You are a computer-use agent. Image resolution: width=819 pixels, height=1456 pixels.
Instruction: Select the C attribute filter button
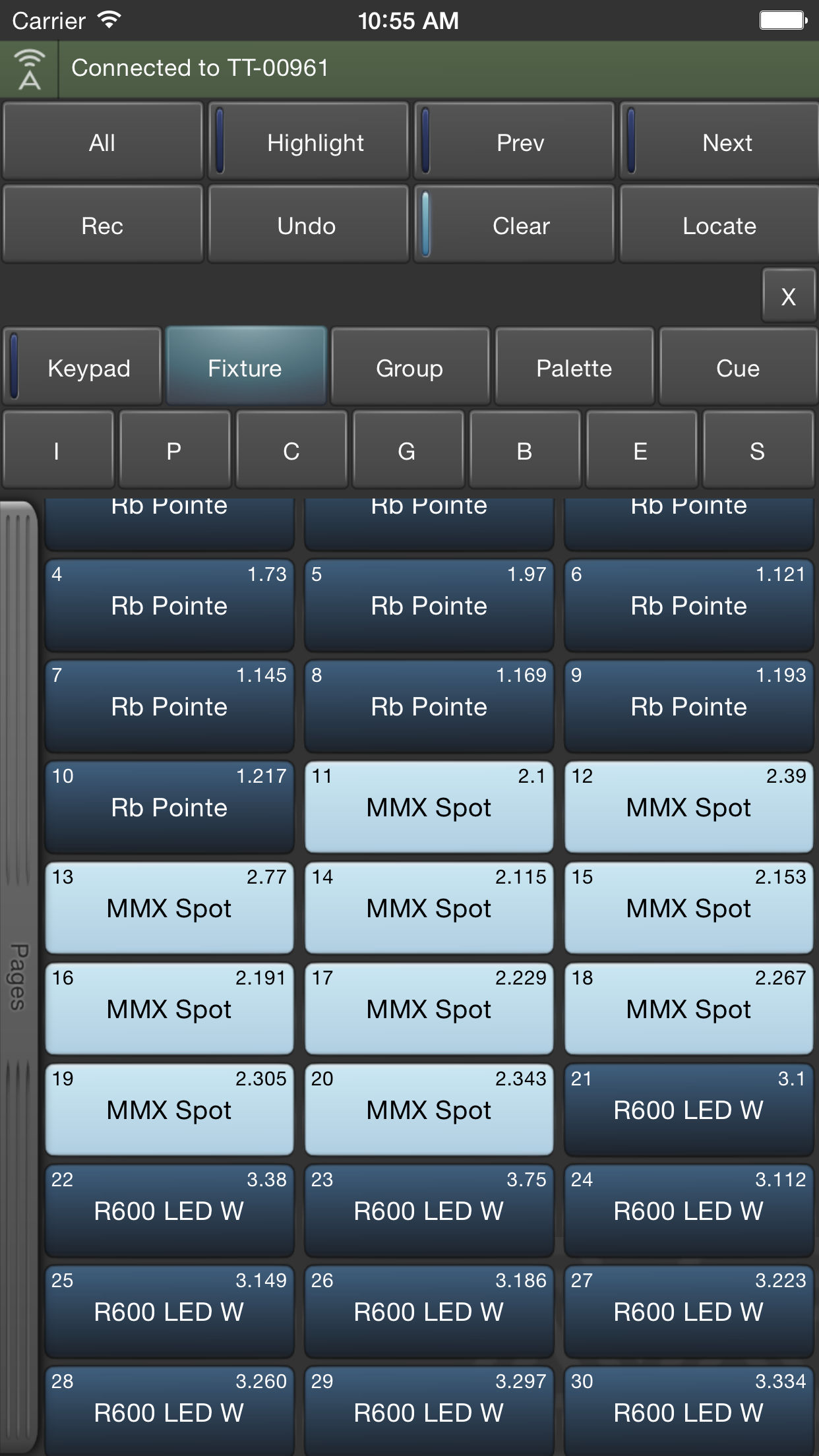pyautogui.click(x=291, y=450)
